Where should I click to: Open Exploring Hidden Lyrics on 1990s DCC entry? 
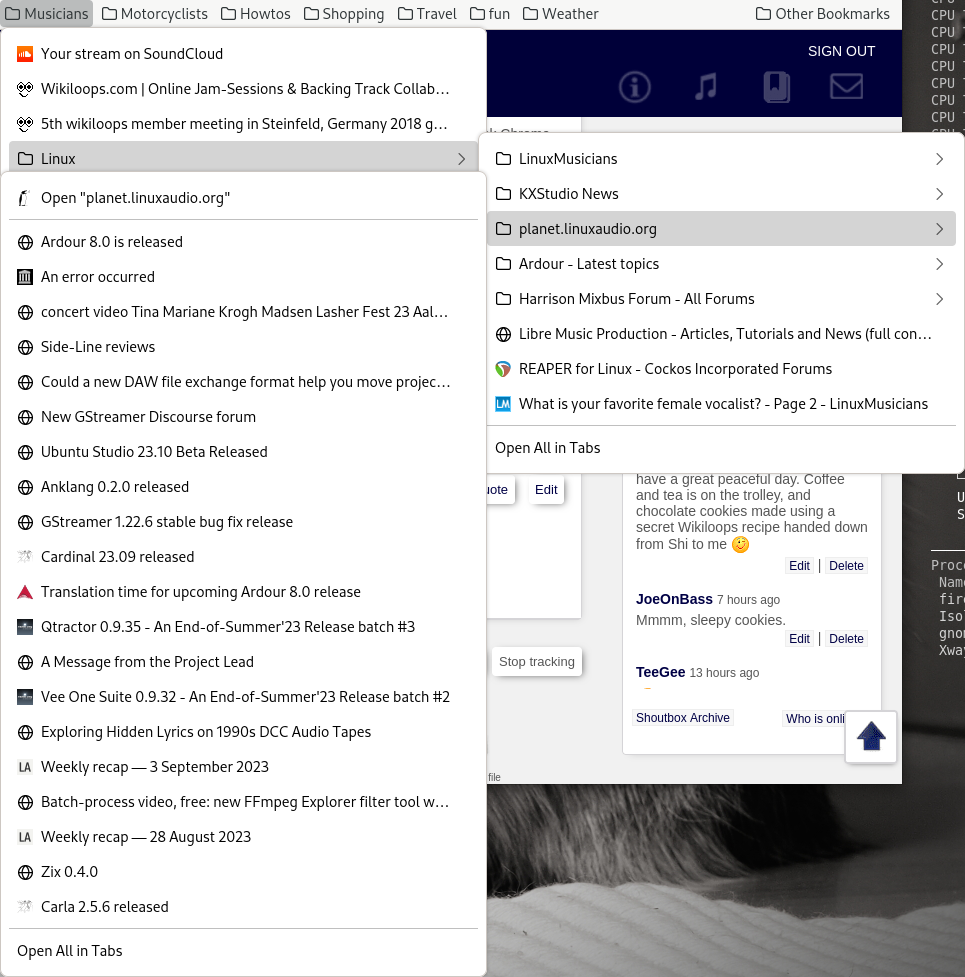pyautogui.click(x=244, y=732)
